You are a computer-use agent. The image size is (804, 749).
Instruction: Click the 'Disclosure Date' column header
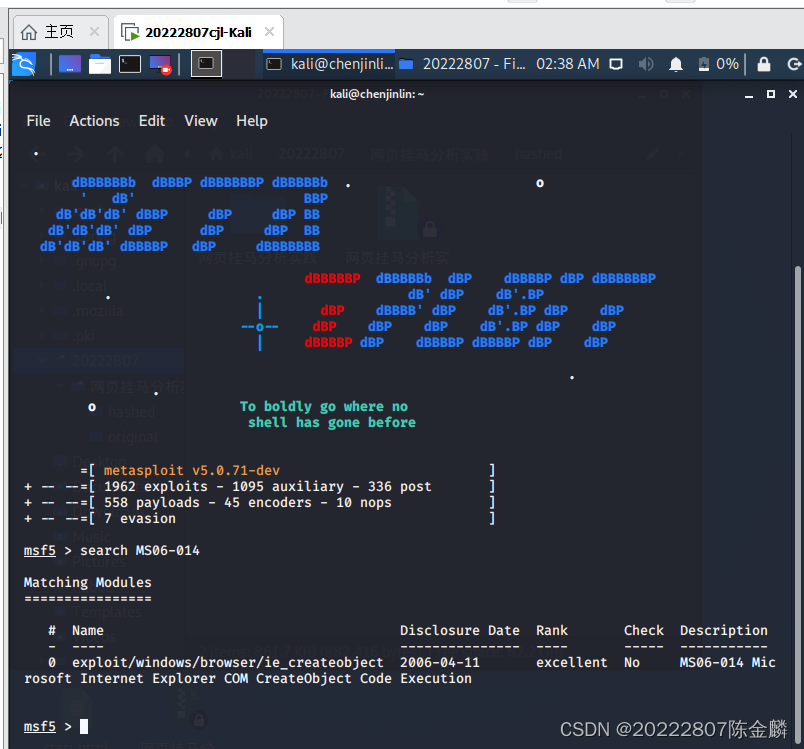pos(460,631)
